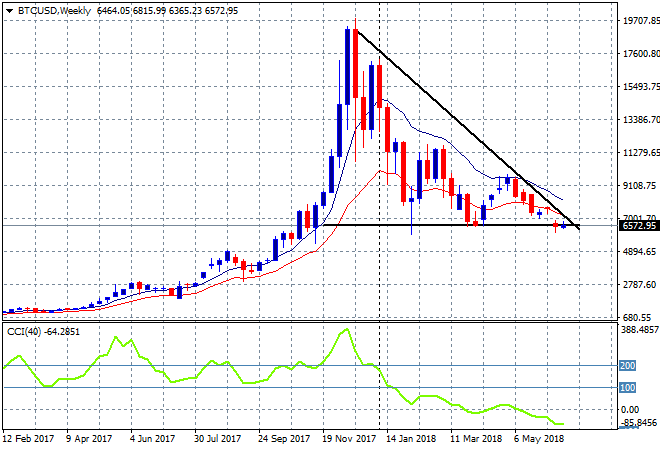Click the 13386.70 price axis label
The image size is (660, 450).
tap(641, 120)
